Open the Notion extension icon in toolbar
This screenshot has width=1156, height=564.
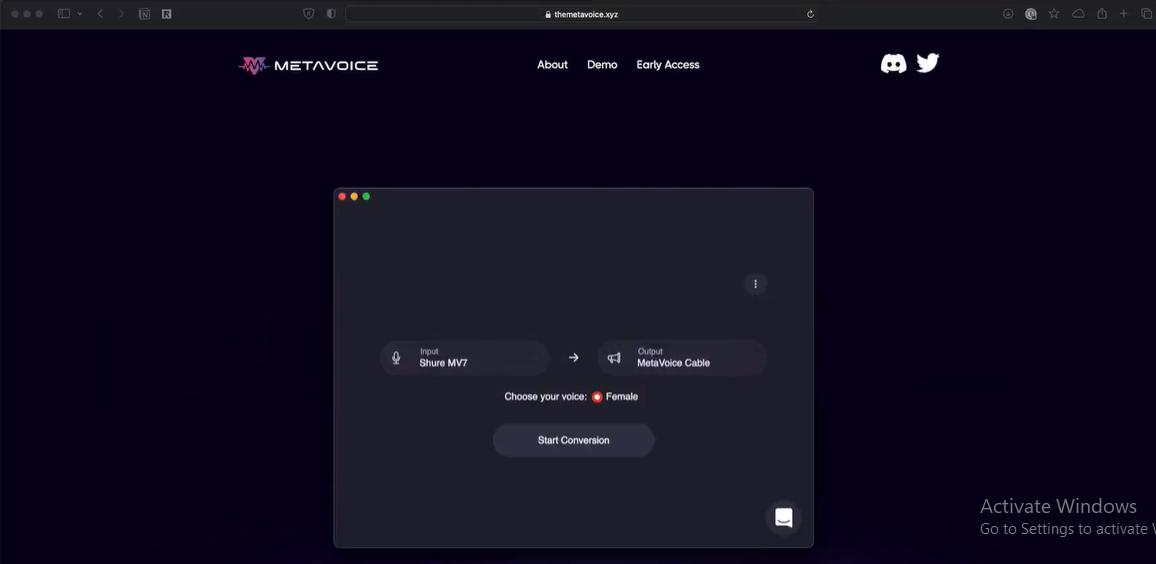click(144, 14)
